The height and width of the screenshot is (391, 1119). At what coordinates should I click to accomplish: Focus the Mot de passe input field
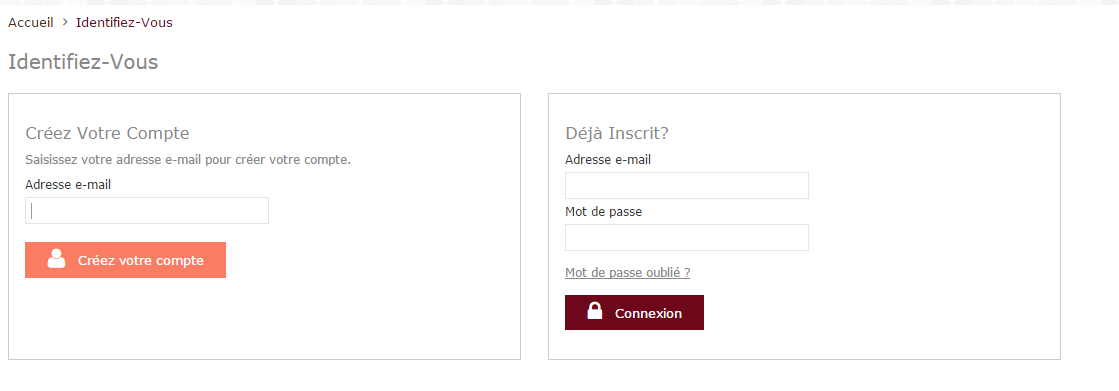click(x=687, y=238)
